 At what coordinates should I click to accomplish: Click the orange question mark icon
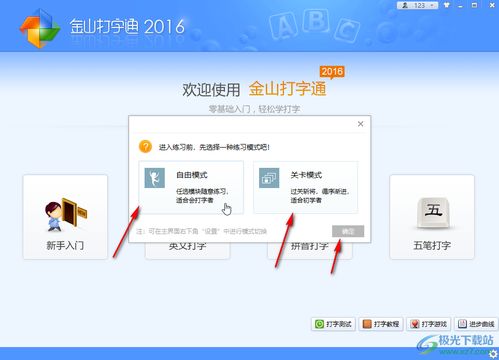145,146
